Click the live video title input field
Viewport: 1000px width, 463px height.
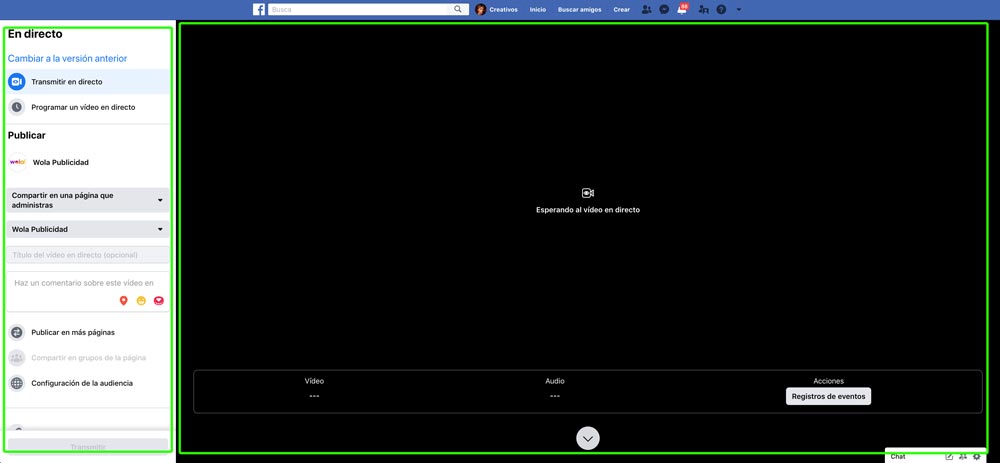(x=88, y=255)
